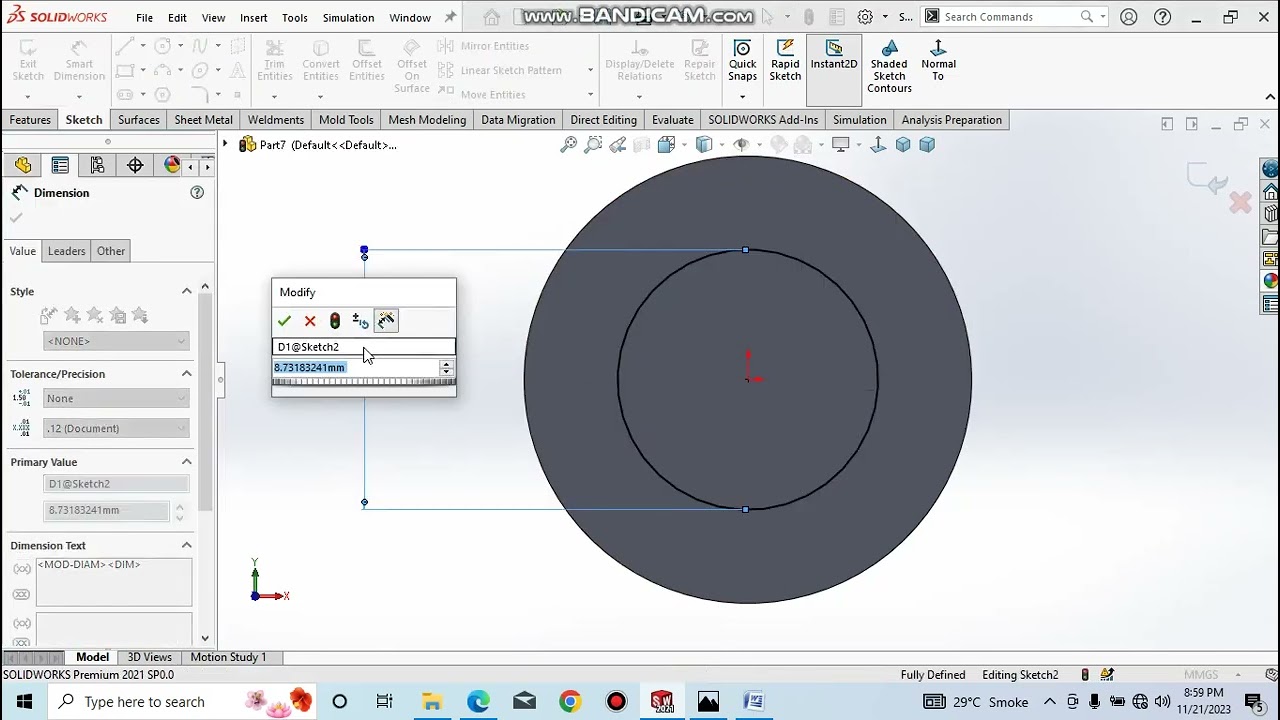This screenshot has height=720, width=1280.
Task: Open Google Chrome from the taskbar
Action: coord(570,701)
